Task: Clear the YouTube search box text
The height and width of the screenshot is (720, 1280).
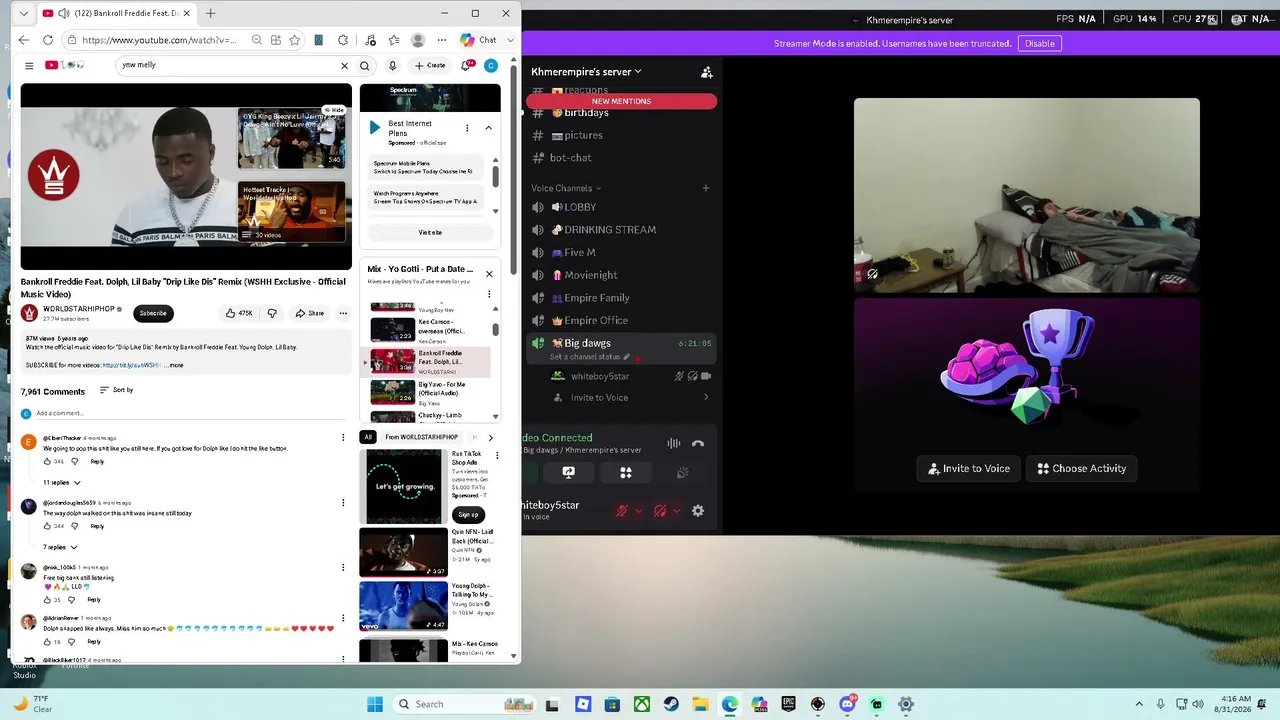Action: pos(345,66)
